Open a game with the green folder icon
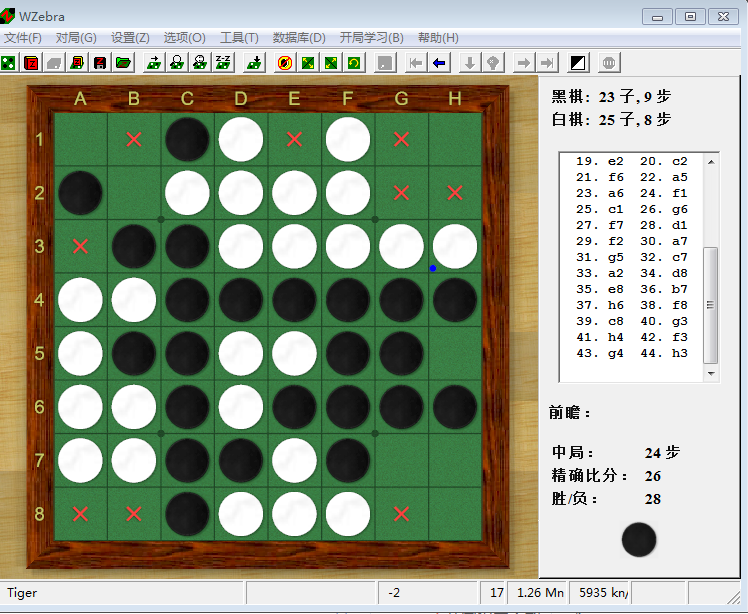748x614 pixels. click(123, 62)
